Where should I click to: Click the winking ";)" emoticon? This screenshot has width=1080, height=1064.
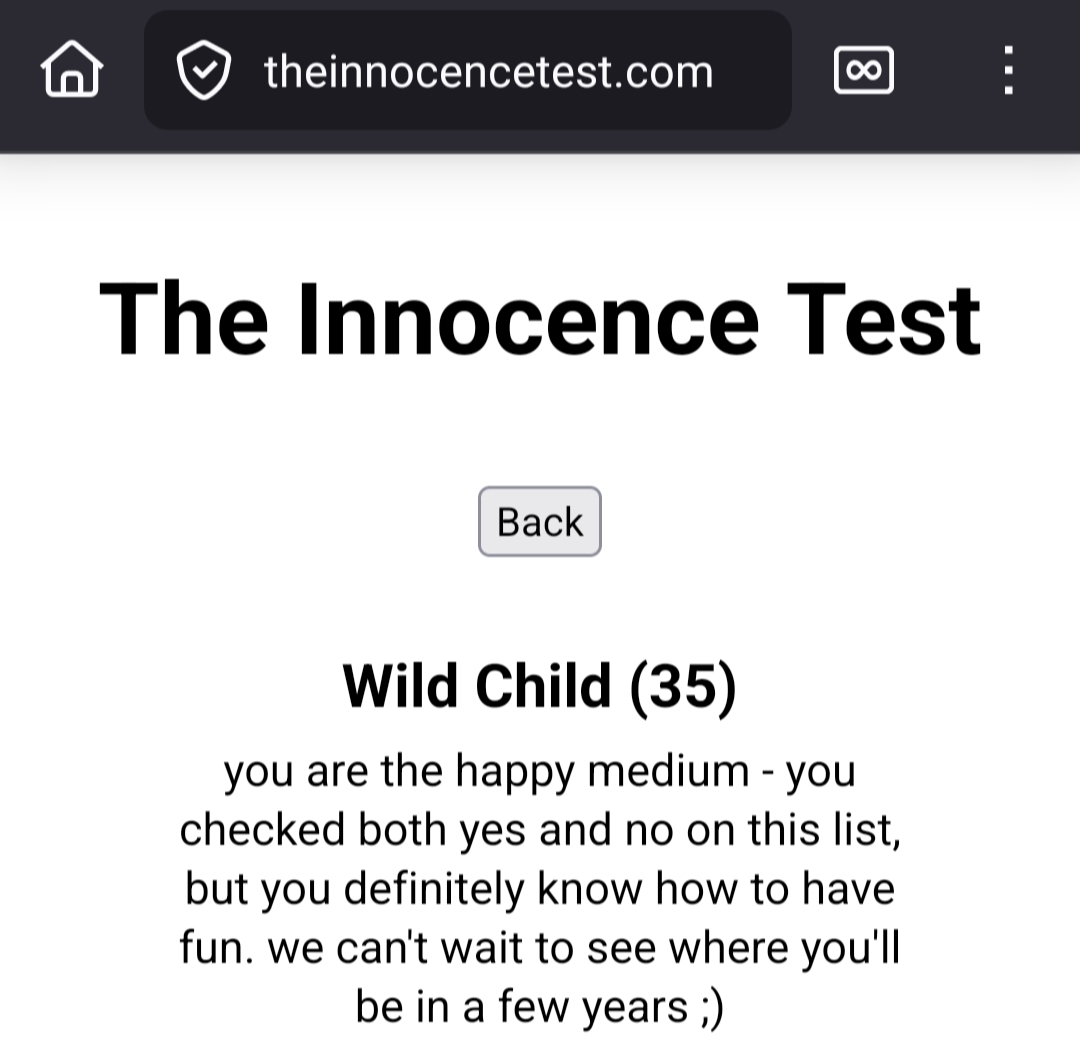708,1006
